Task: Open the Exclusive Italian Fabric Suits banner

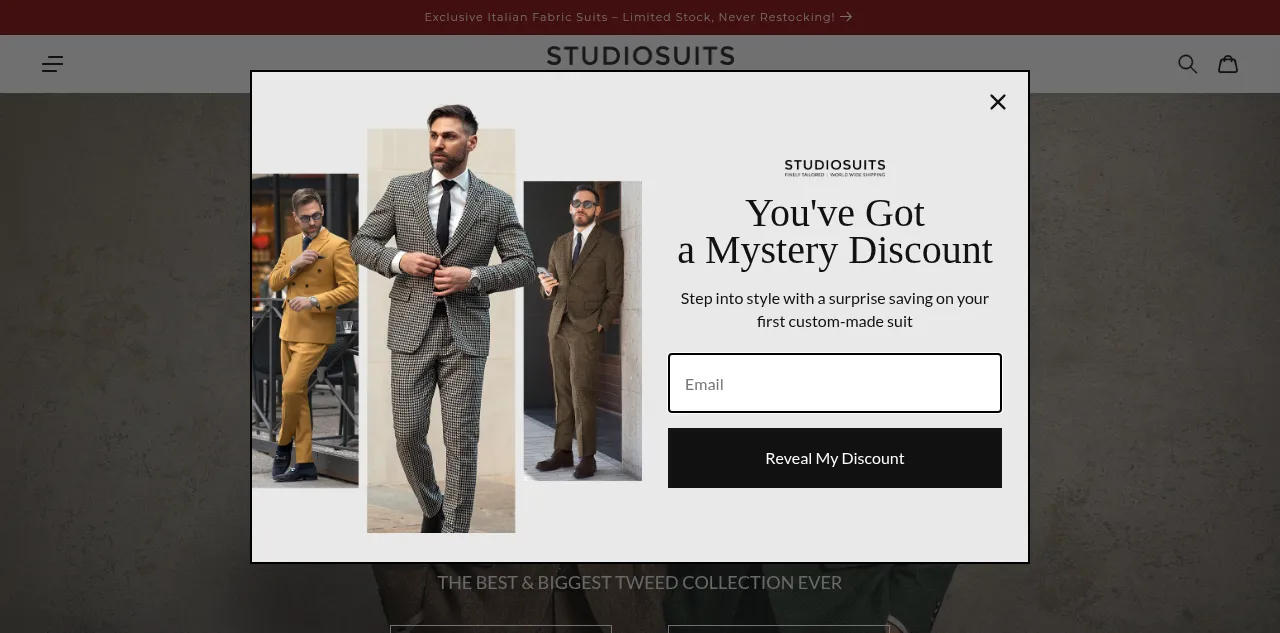Action: click(x=638, y=17)
